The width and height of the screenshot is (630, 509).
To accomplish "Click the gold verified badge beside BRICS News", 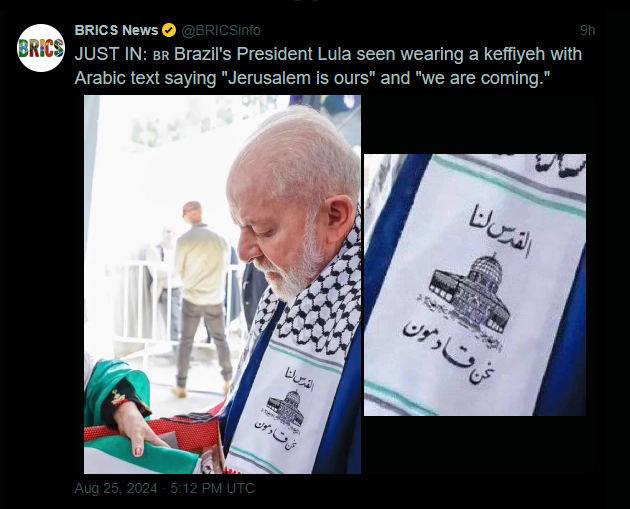I will 169,30.
